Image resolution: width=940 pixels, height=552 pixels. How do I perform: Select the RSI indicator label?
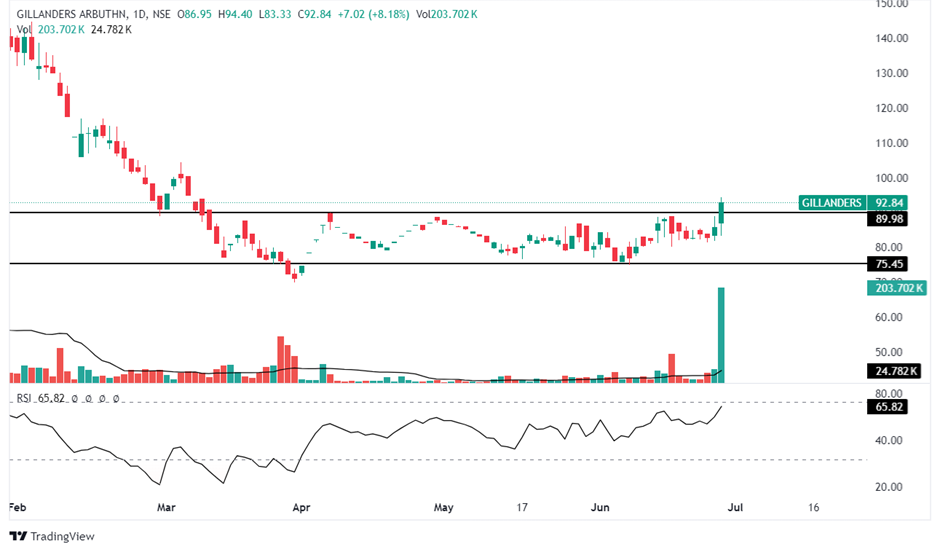coord(24,398)
